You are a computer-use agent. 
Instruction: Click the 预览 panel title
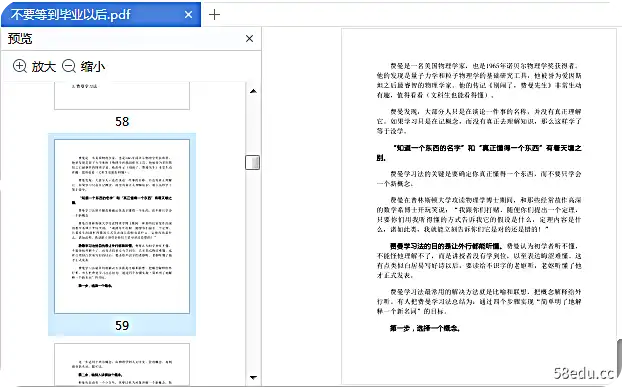tap(20, 38)
